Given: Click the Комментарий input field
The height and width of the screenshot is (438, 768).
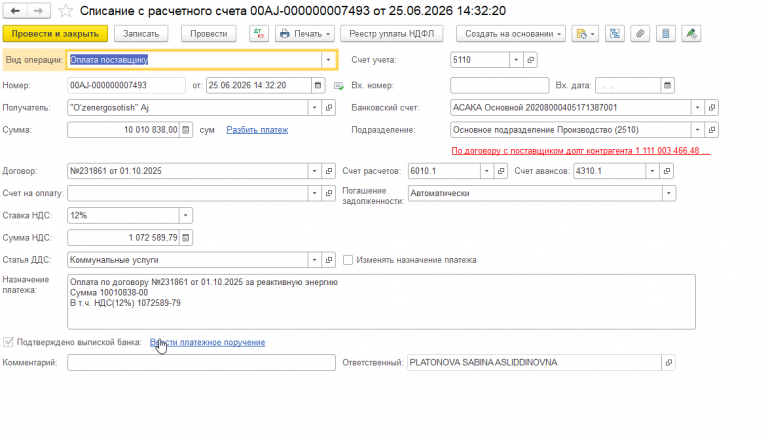Looking at the screenshot, I should click(201, 363).
